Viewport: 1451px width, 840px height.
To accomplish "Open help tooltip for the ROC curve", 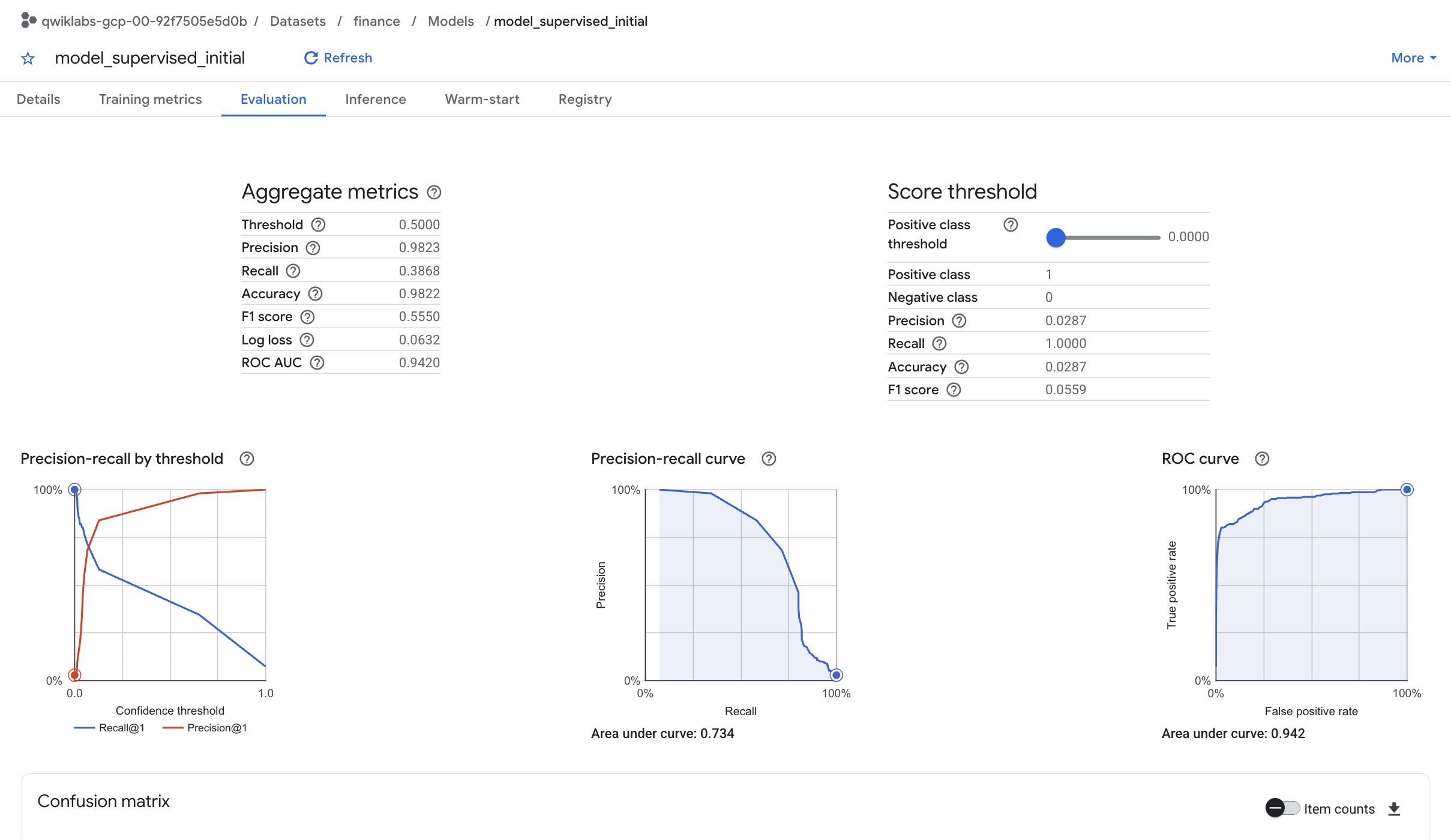I will click(1263, 458).
